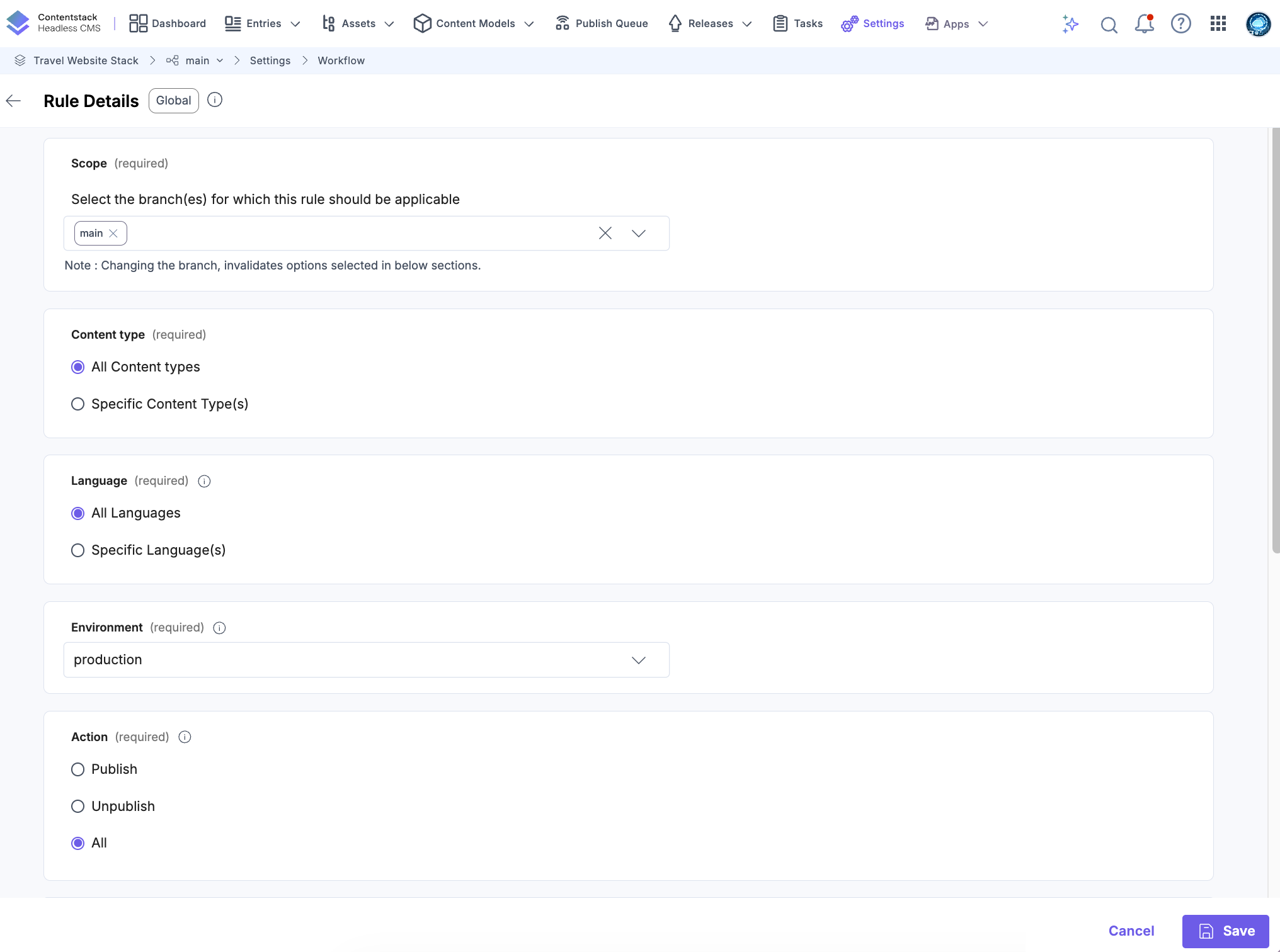Expand the branch selector dropdown
Image resolution: width=1280 pixels, height=952 pixels.
click(x=639, y=233)
